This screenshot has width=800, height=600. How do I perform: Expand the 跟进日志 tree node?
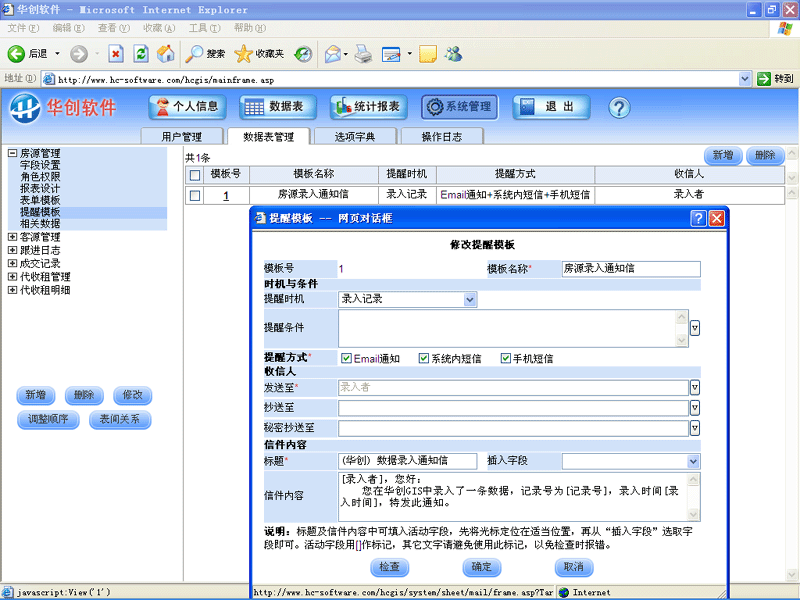pos(12,250)
